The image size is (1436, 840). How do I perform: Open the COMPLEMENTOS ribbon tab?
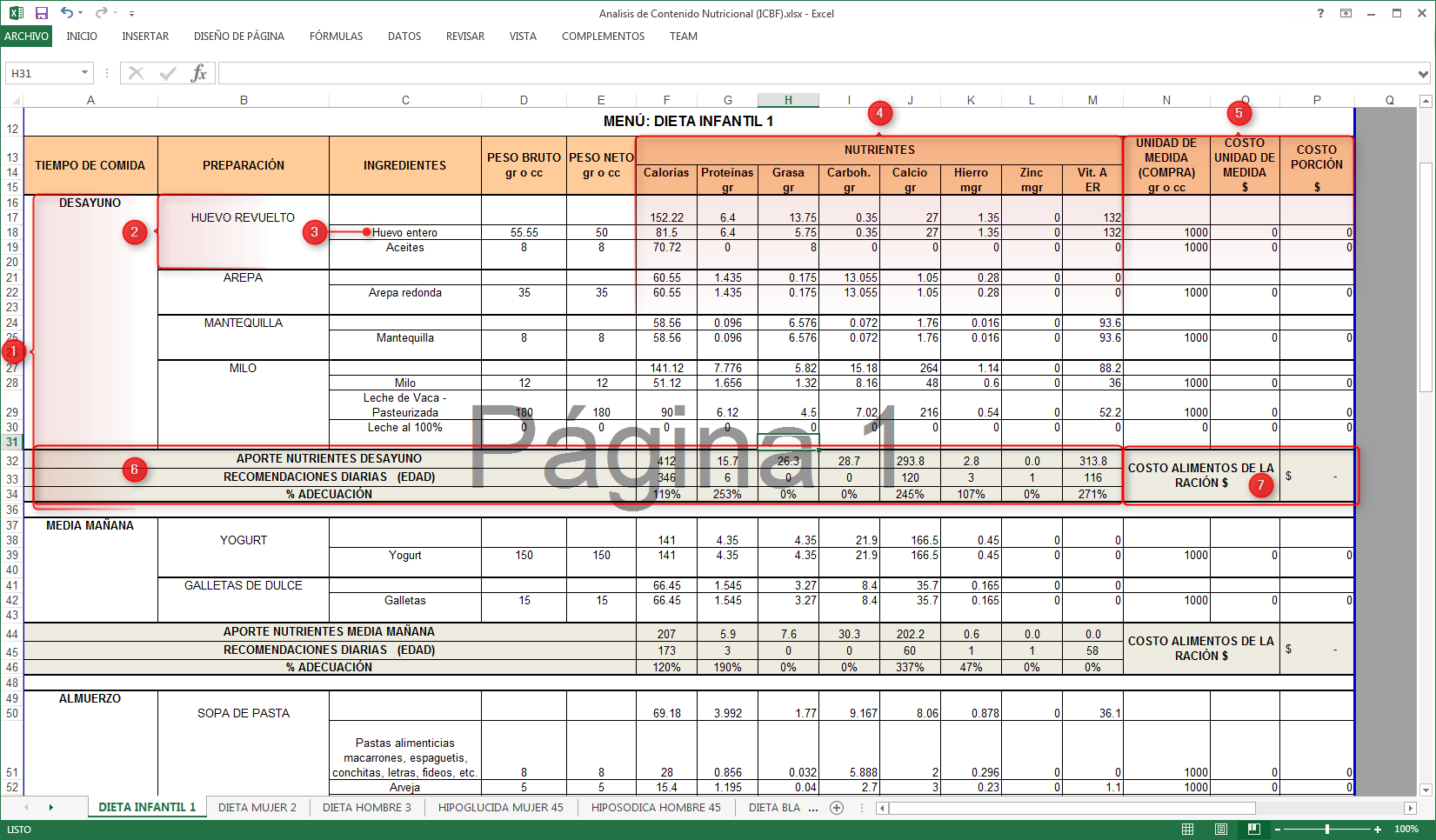point(604,37)
